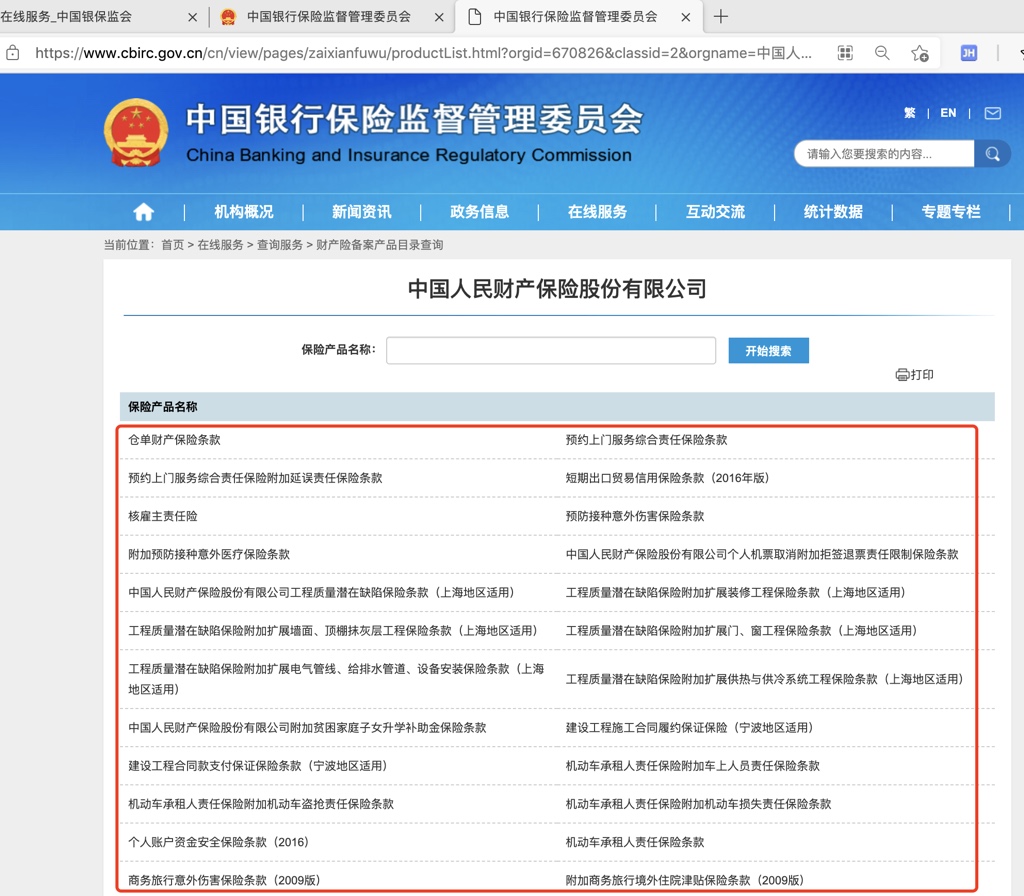Click 首页 in the breadcrumb
The width and height of the screenshot is (1024, 896).
pos(172,245)
